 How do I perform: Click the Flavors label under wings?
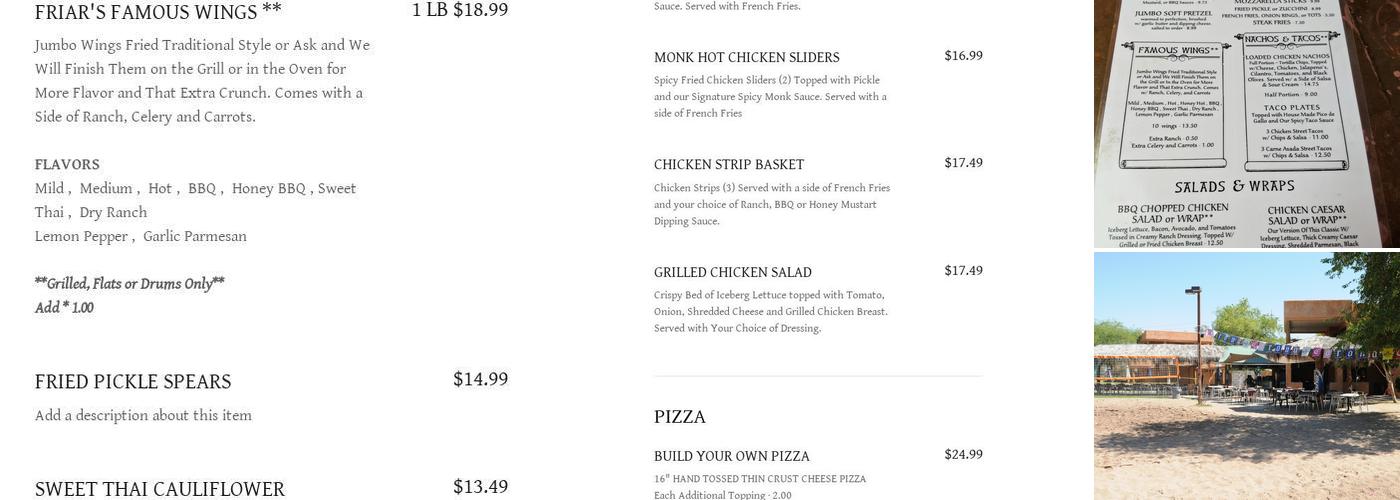point(67,165)
